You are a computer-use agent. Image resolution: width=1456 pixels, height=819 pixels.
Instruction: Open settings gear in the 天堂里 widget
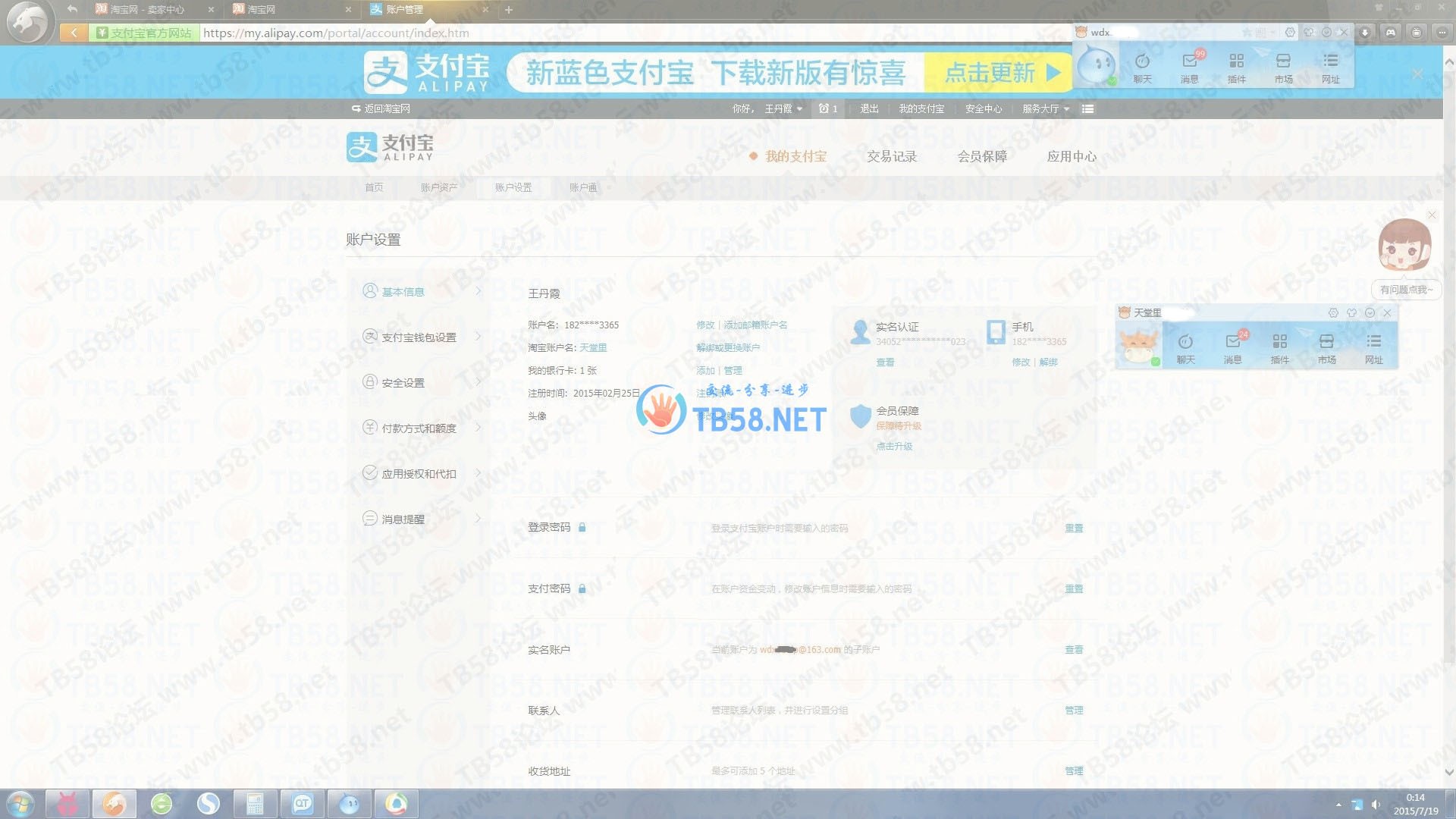(x=1333, y=312)
